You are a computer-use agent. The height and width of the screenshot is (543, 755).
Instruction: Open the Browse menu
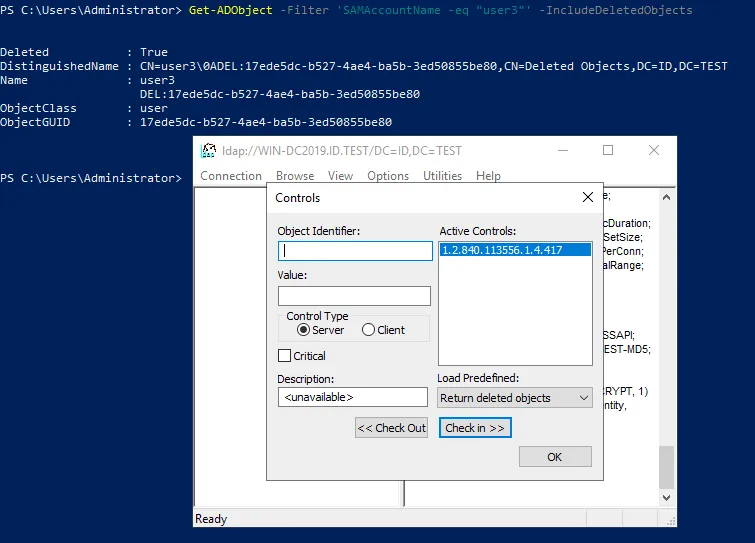pos(295,176)
